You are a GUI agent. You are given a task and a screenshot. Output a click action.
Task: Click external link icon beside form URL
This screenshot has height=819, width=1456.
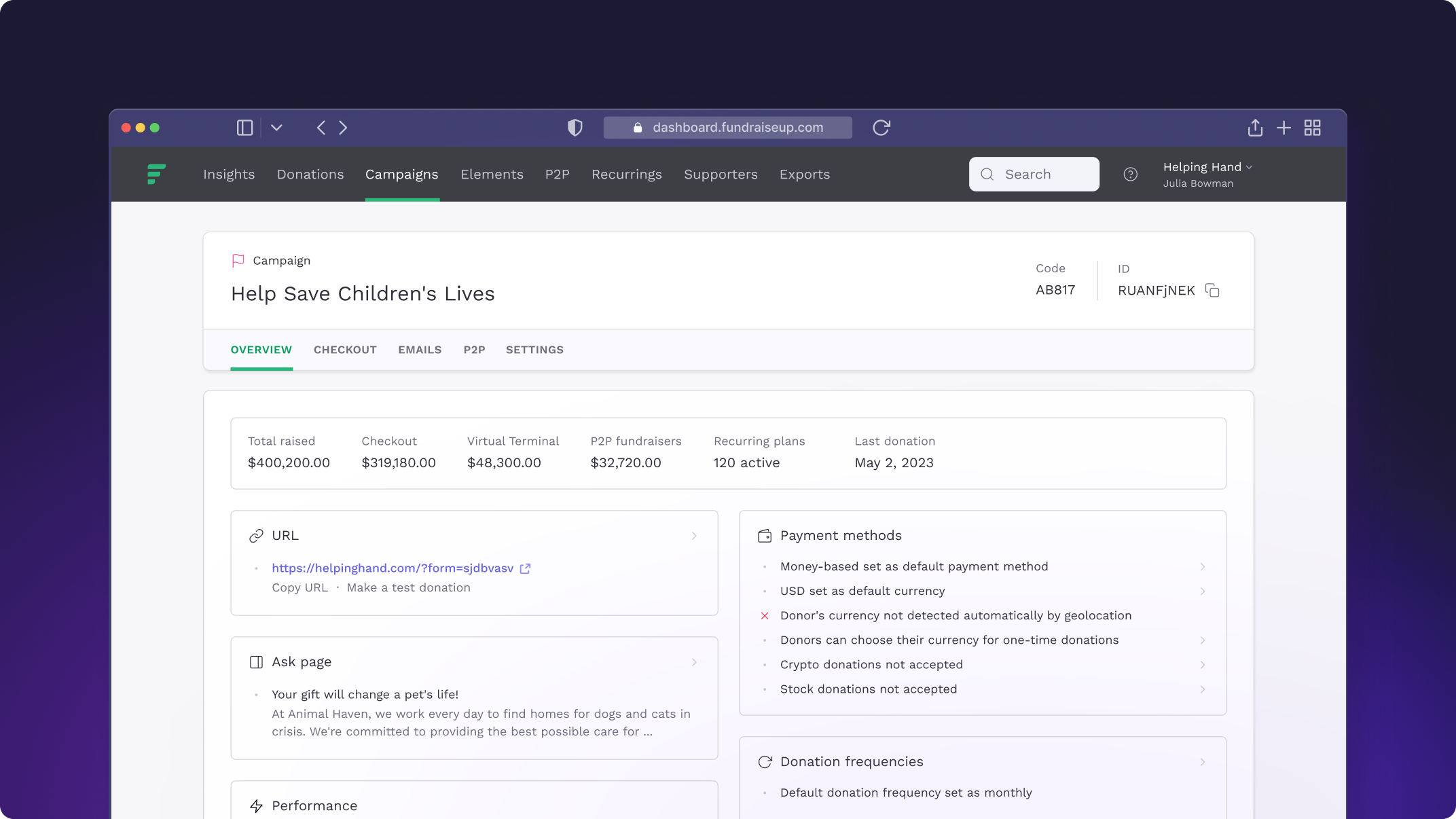[525, 568]
